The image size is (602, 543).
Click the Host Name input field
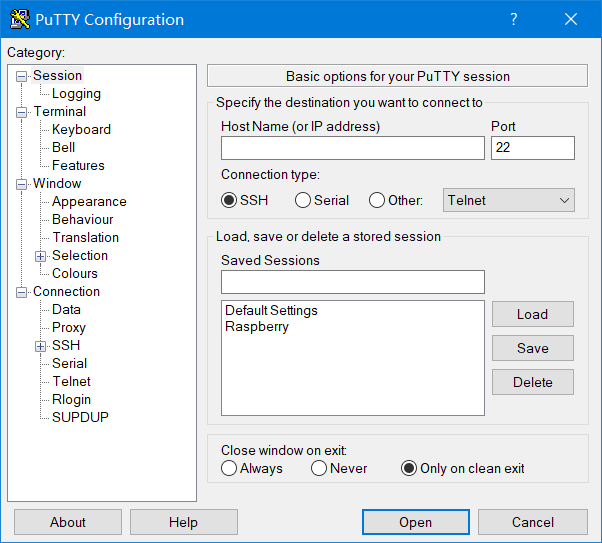coord(353,148)
